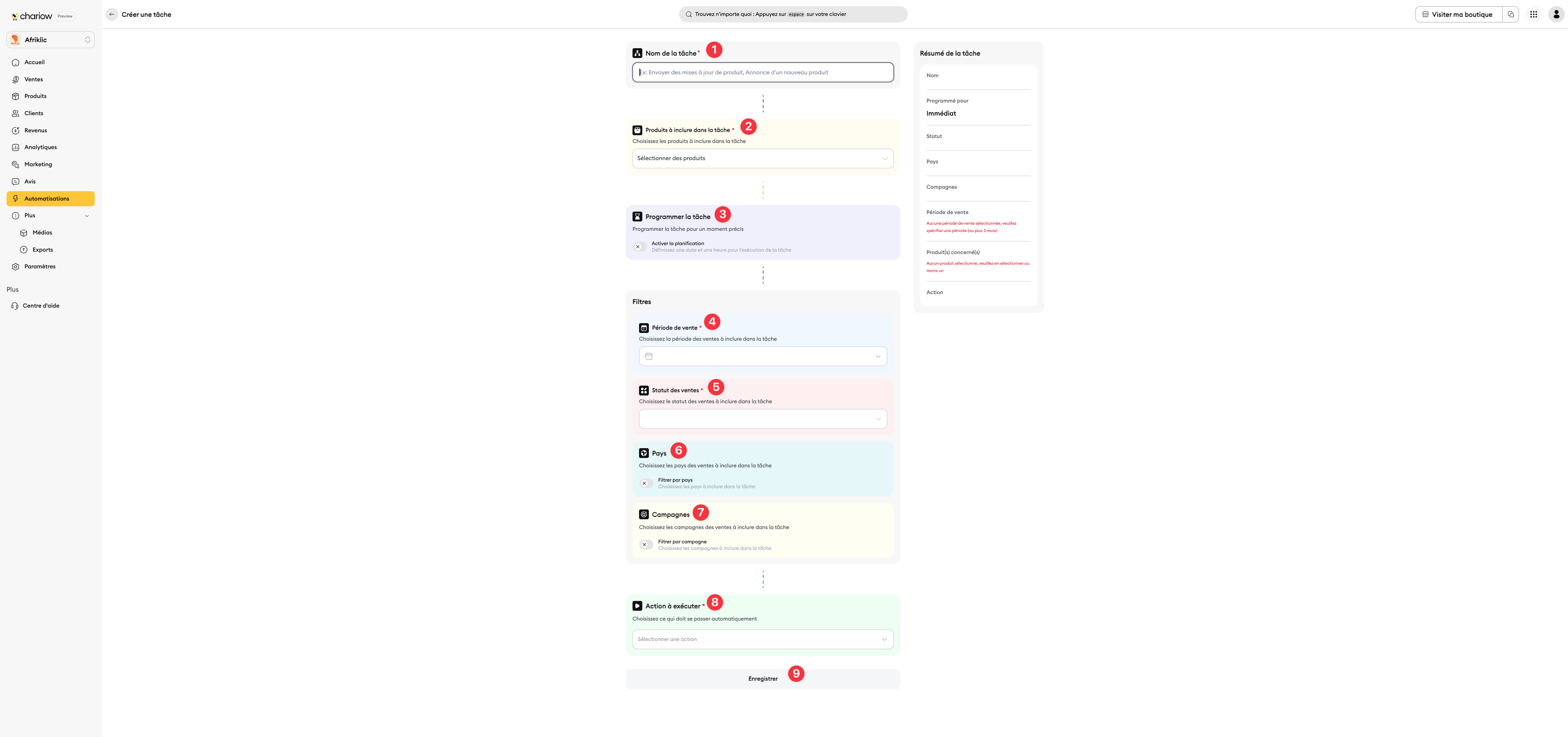Click the Résumé de la tâche heading
The width and height of the screenshot is (1568, 737).
point(949,54)
